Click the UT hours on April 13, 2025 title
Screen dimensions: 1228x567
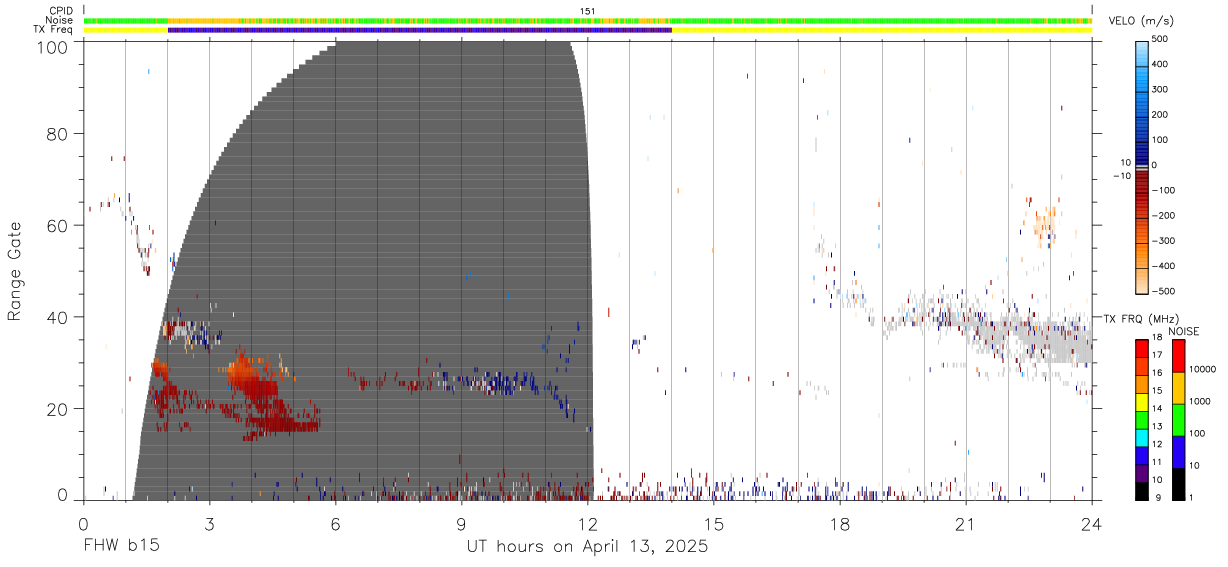(587, 547)
